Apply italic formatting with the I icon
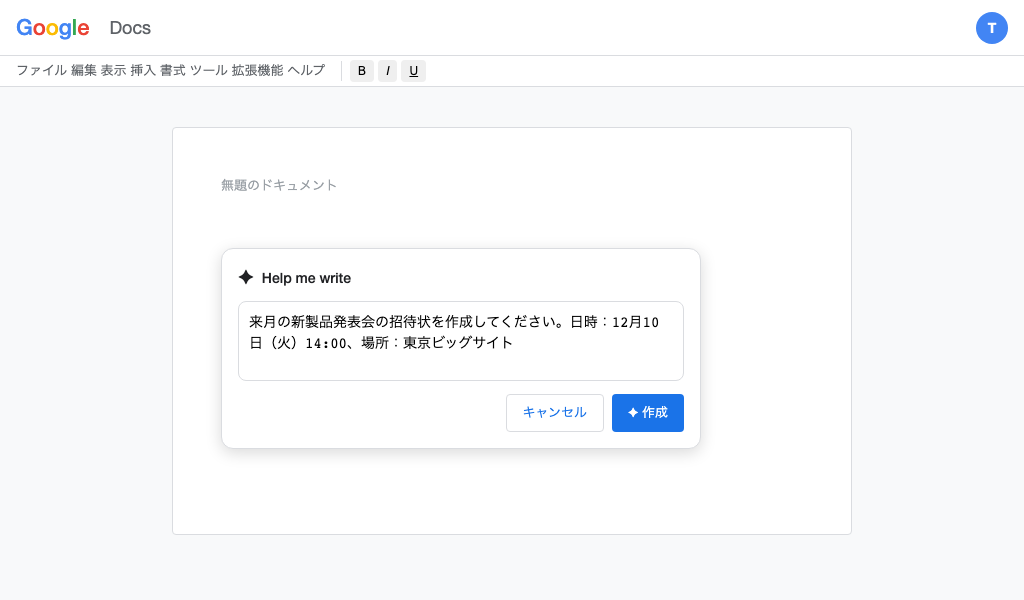Image resolution: width=1024 pixels, height=600 pixels. (387, 70)
